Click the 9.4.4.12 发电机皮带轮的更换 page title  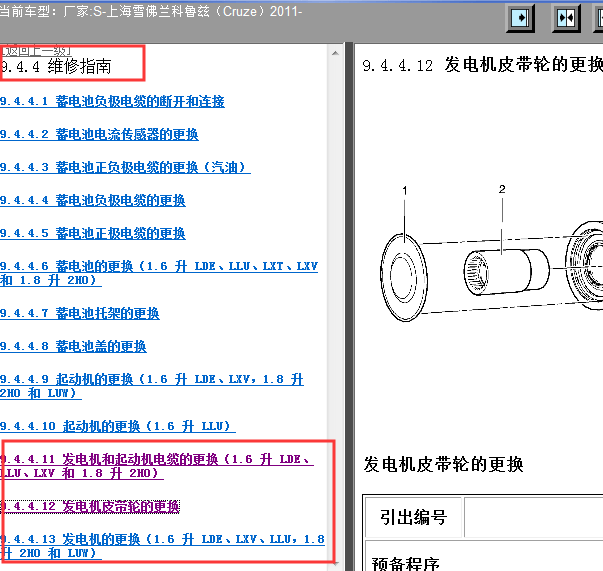pos(483,65)
